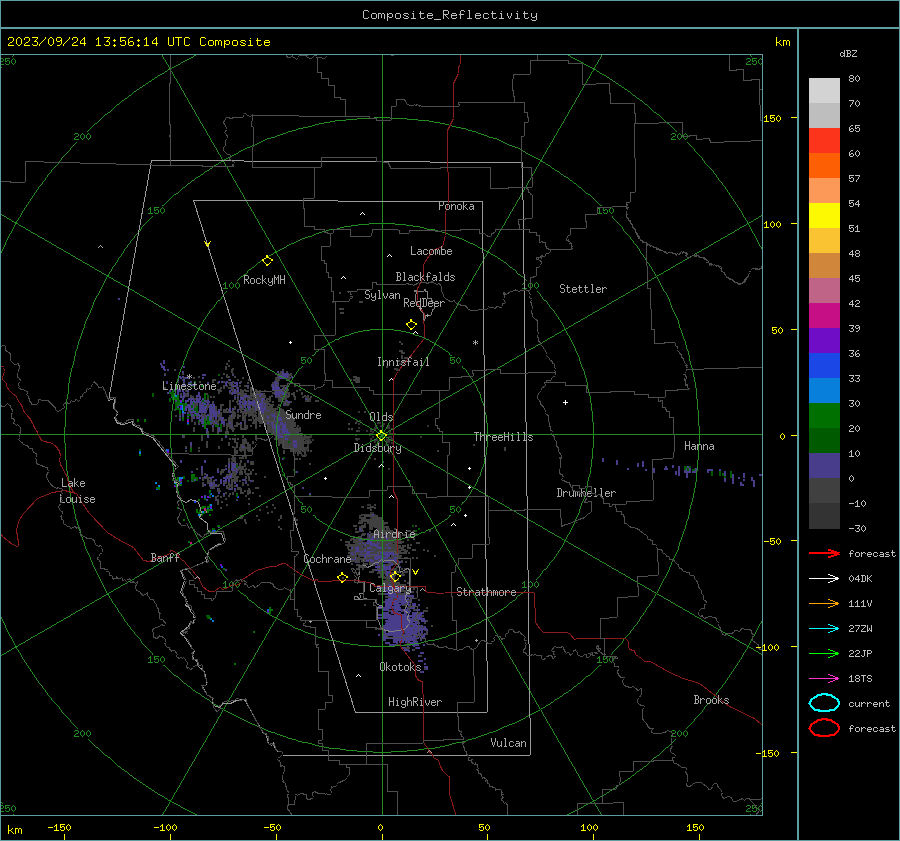
Task: Pick the purple 0–10 dBZ color swatch
Action: point(824,466)
